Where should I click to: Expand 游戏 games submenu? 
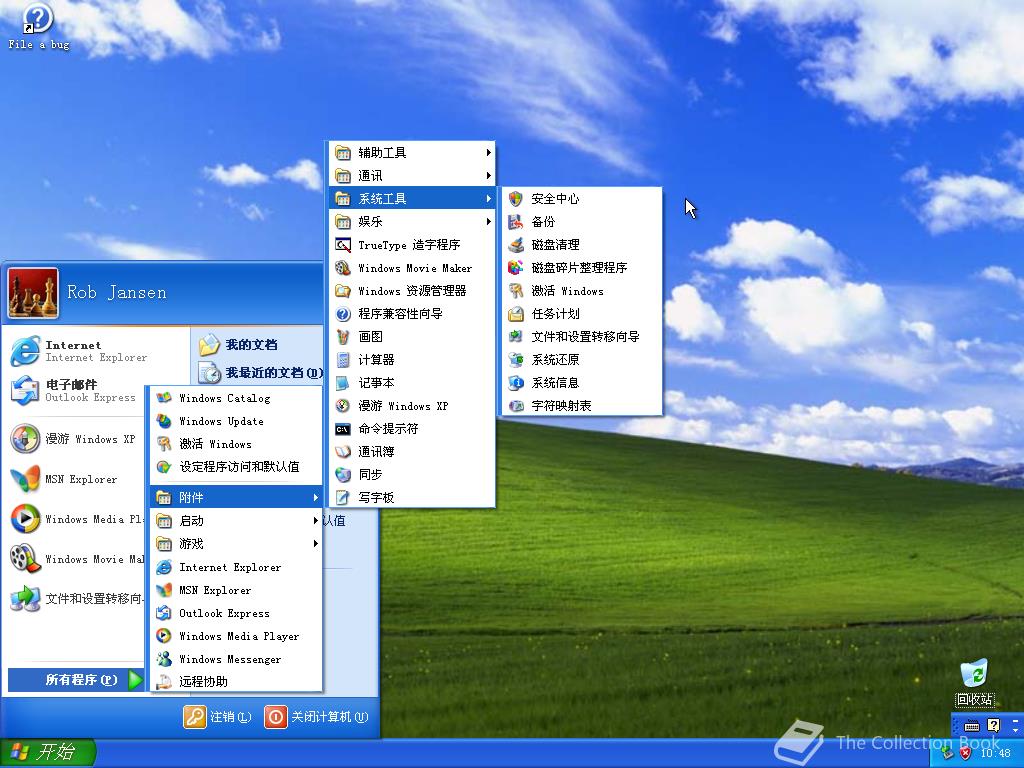point(236,543)
